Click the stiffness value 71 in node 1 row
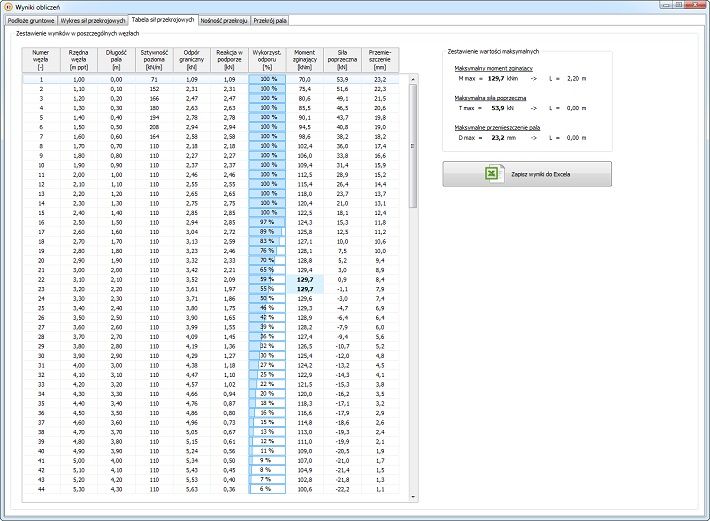Viewport: 710px width, 521px height. click(154, 80)
